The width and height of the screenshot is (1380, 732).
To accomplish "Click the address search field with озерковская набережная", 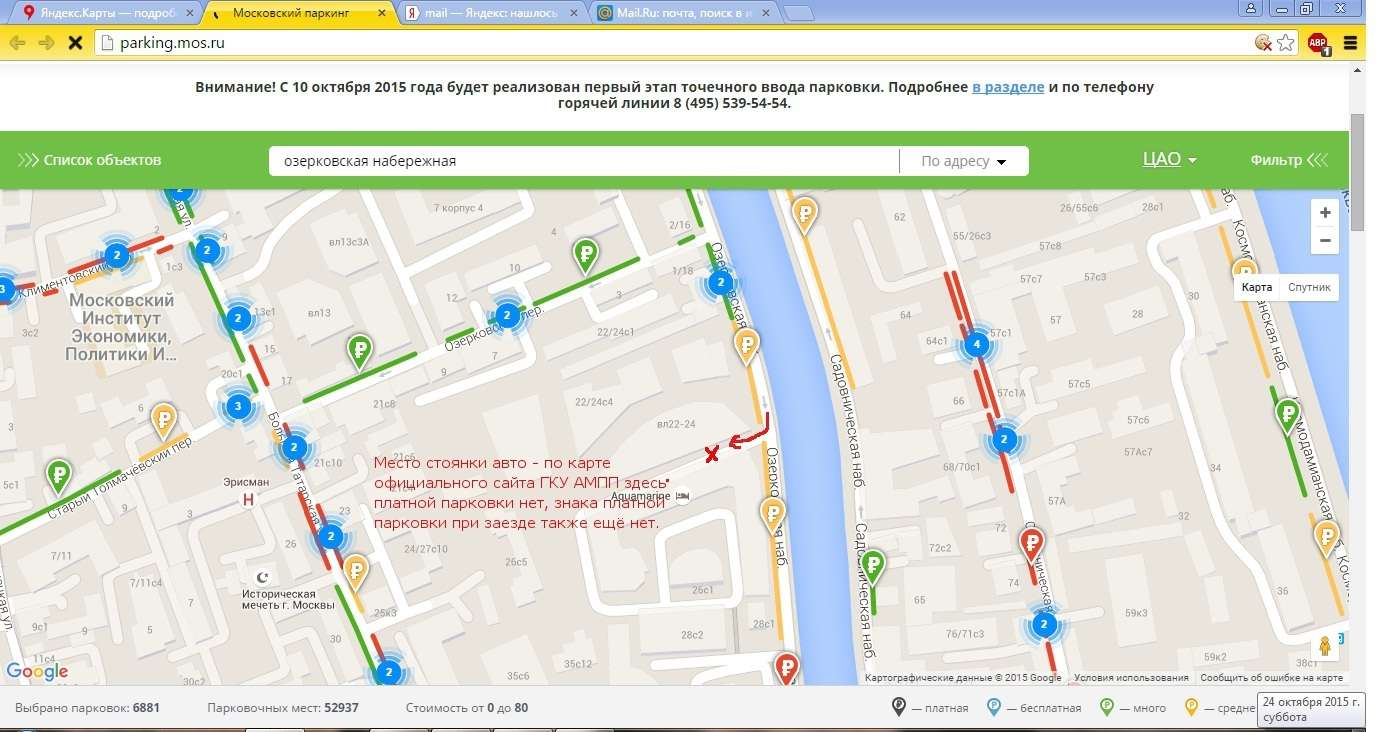I will pyautogui.click(x=580, y=161).
